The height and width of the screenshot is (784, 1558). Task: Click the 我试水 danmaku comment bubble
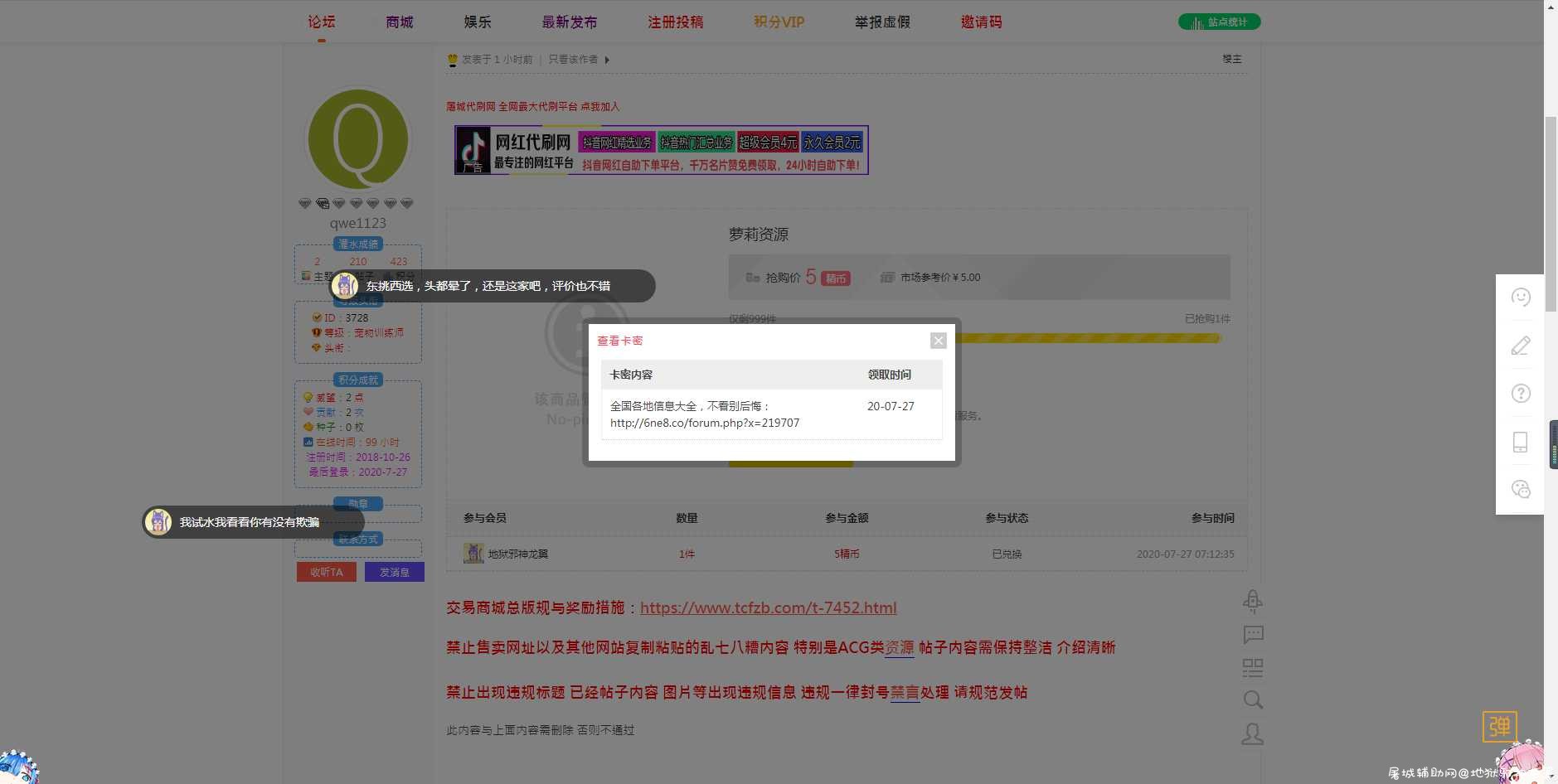(x=253, y=522)
